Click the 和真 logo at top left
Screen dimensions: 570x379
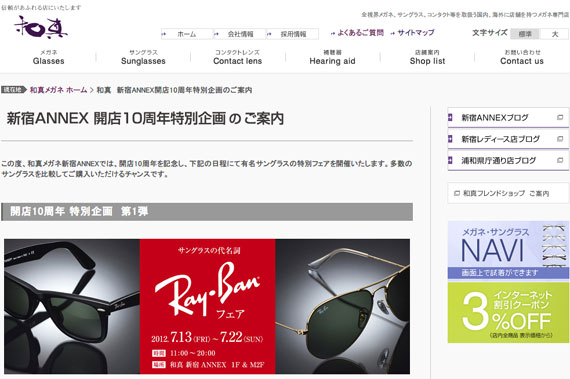click(41, 27)
